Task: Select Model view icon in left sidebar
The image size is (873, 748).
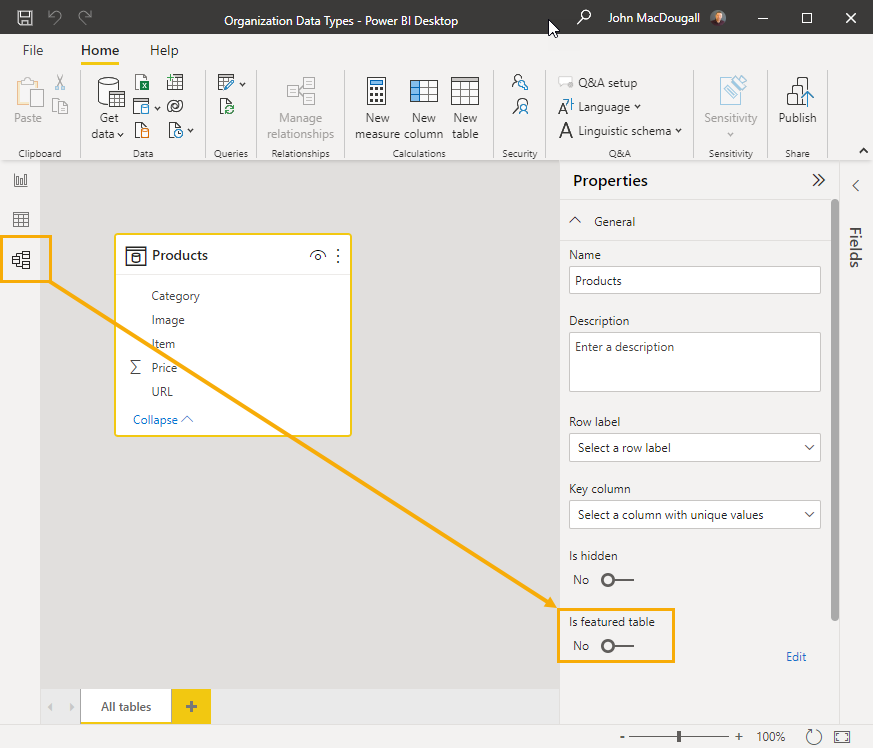Action: click(21, 260)
